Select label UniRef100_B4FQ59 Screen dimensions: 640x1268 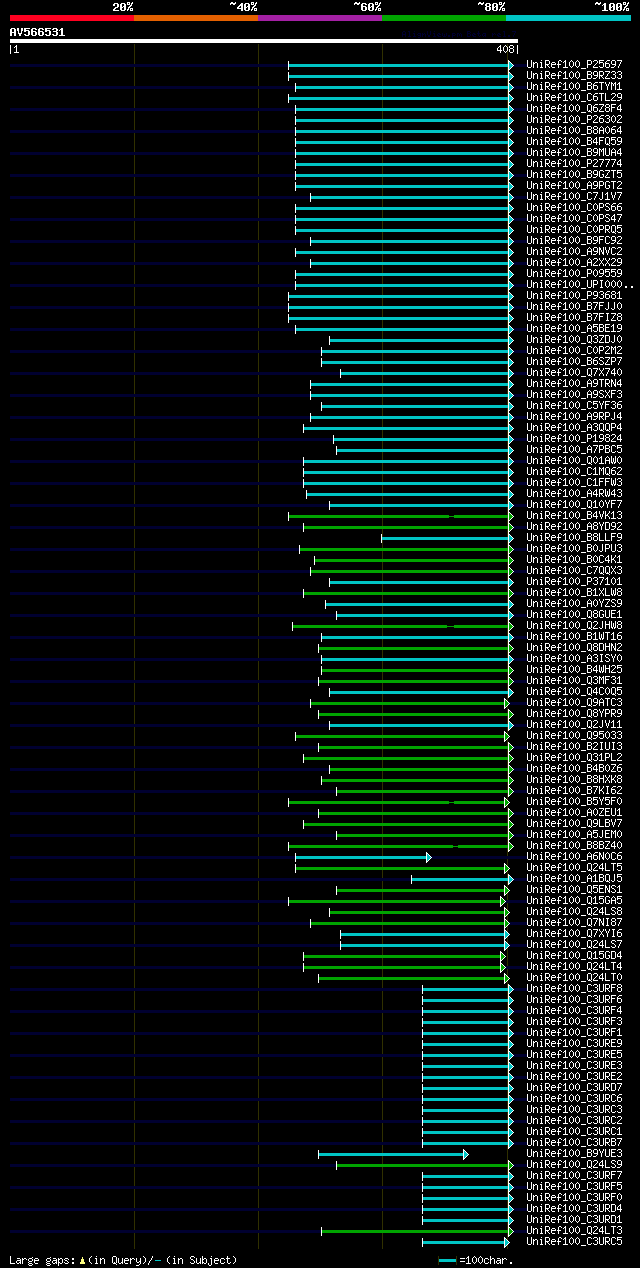(574, 141)
